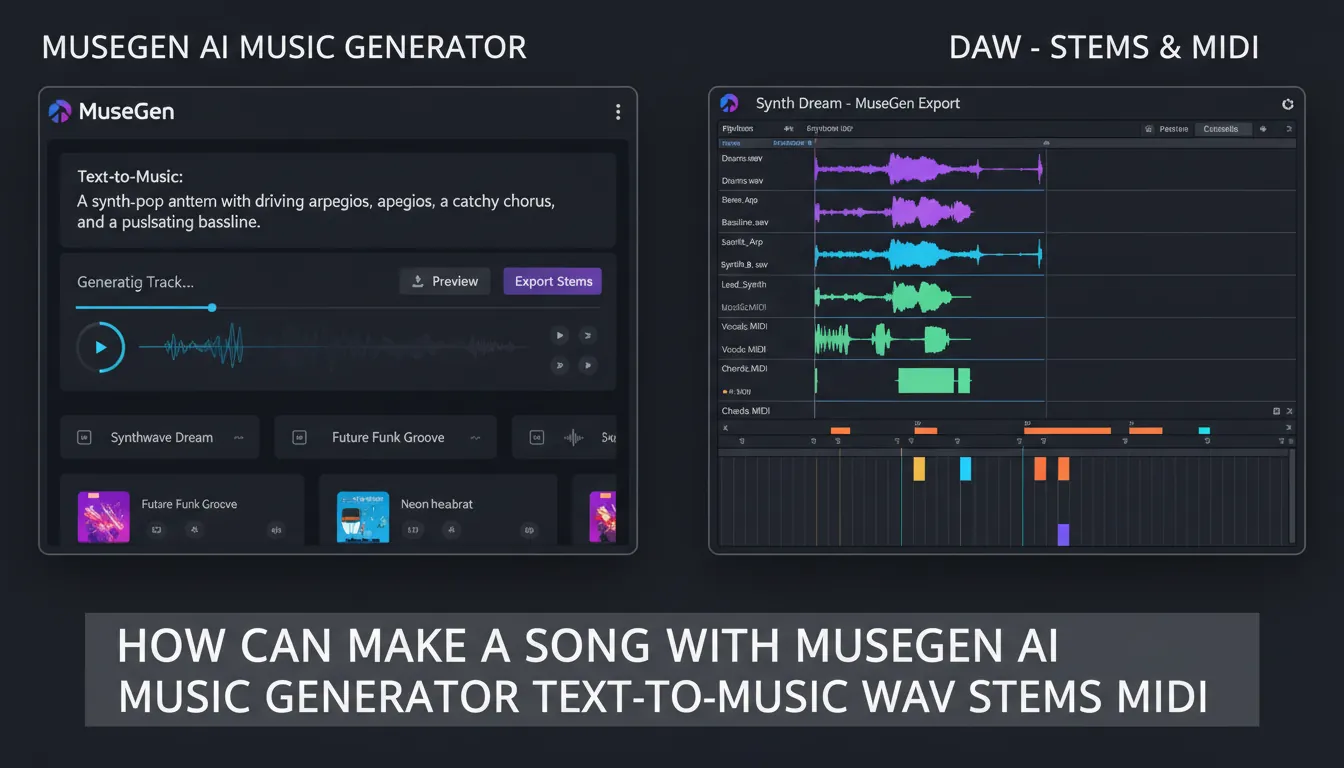This screenshot has width=1344, height=768.
Task: Click the playhead marker atop the DAW timeline
Action: (x=1045, y=144)
